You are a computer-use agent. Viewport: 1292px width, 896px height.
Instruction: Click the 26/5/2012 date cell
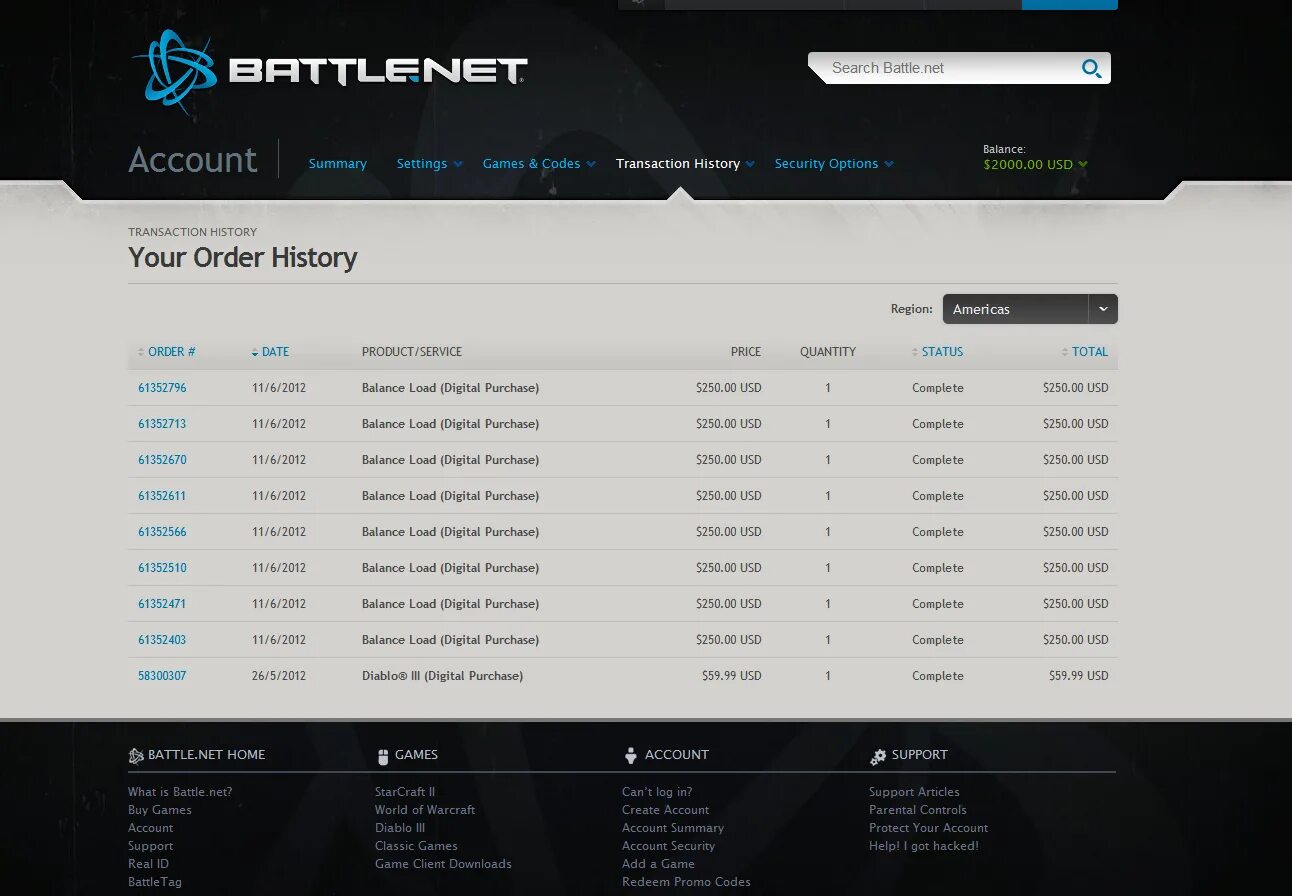279,676
